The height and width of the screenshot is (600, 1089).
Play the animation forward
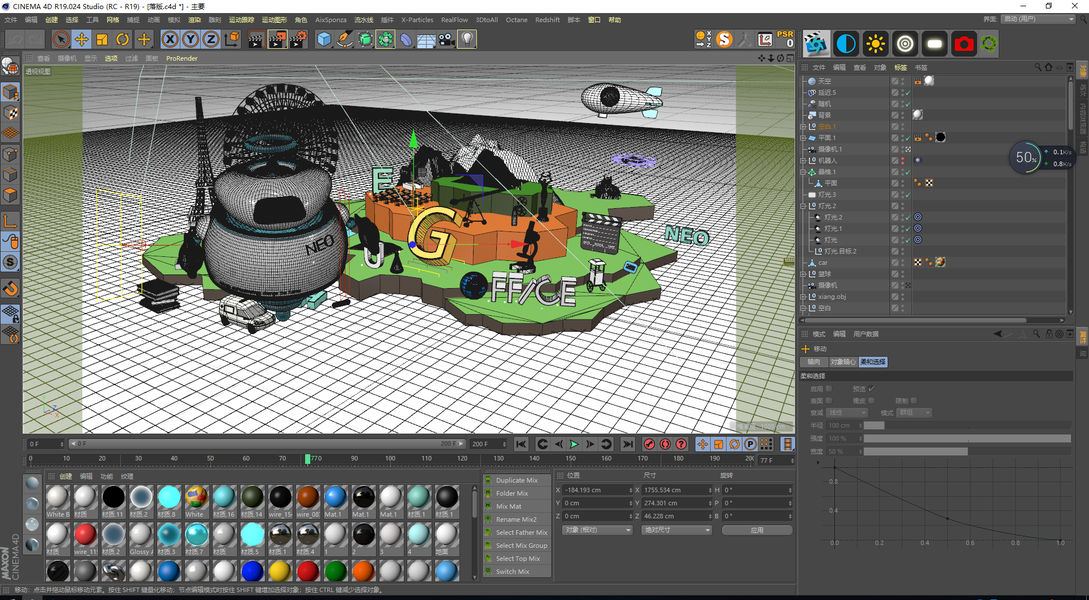(574, 444)
